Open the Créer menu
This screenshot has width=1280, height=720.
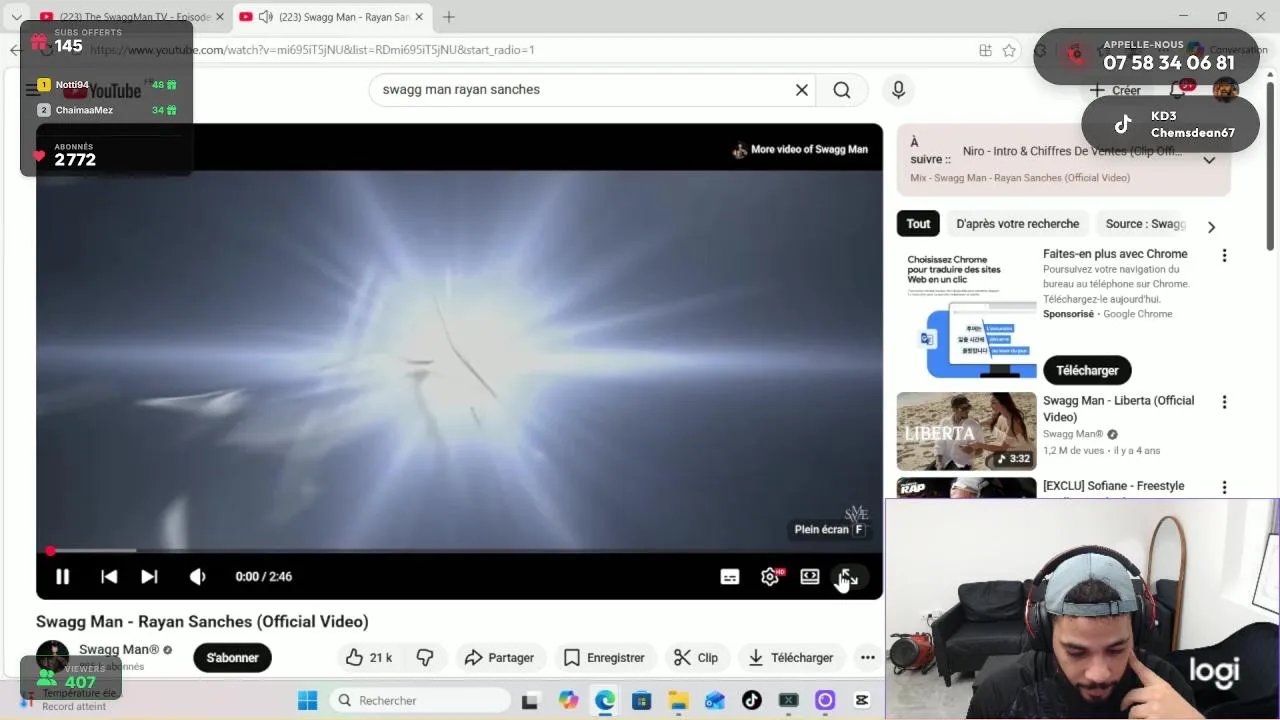tap(1115, 90)
